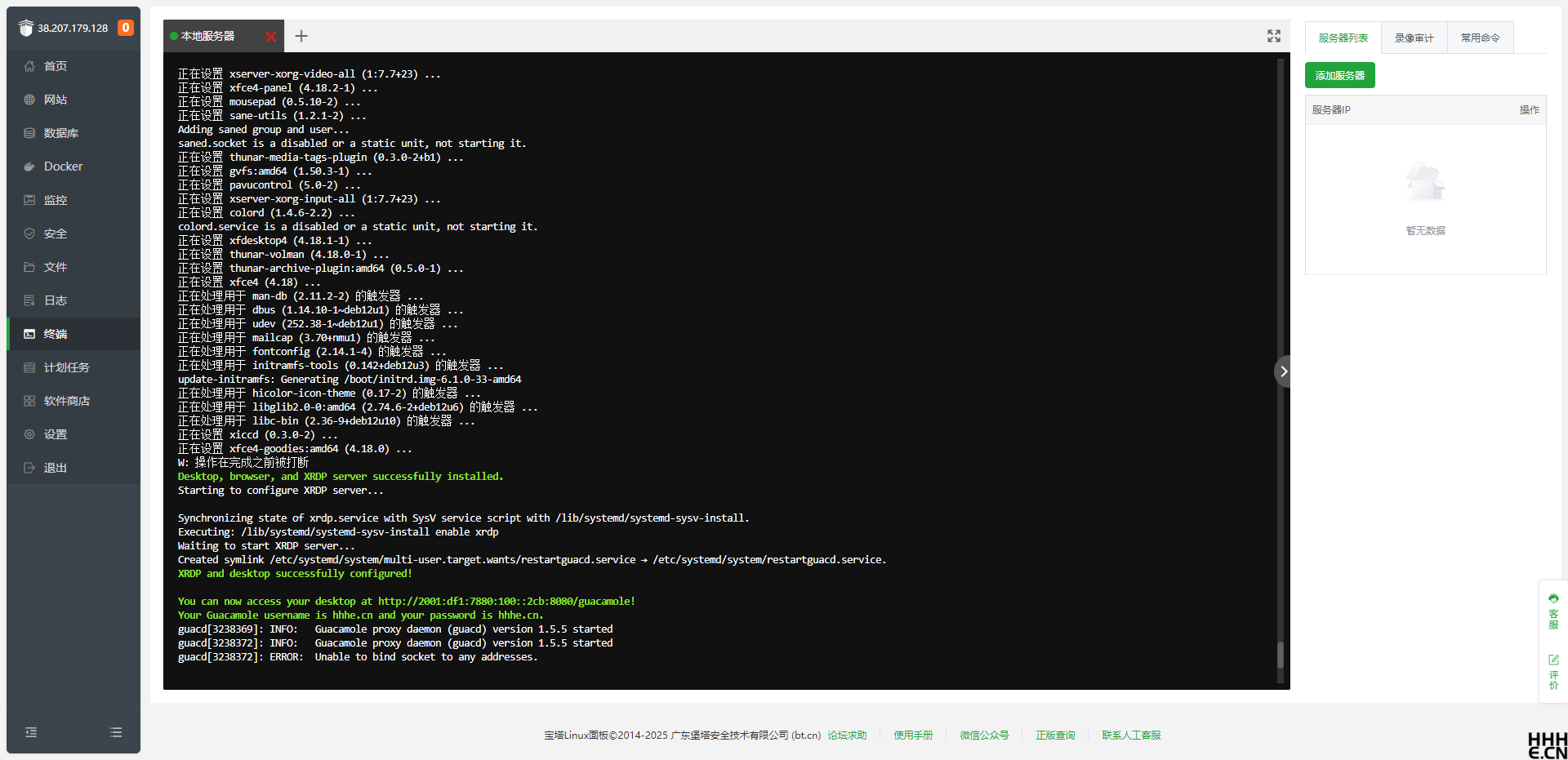Go to 首页 menu item
Viewport: 1568px width, 760px height.
[x=73, y=66]
